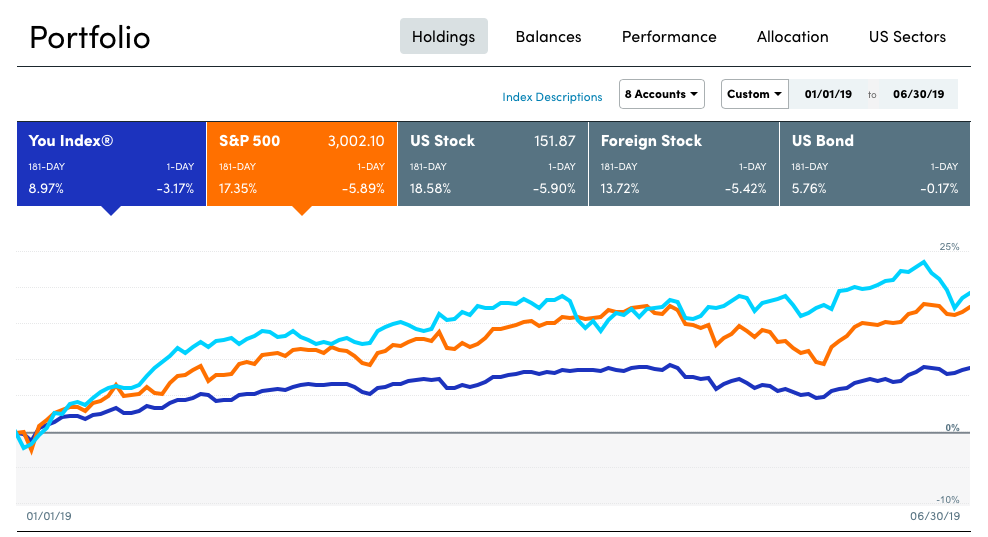
Task: Enable the Foreign Stock index tile
Action: coord(683,163)
